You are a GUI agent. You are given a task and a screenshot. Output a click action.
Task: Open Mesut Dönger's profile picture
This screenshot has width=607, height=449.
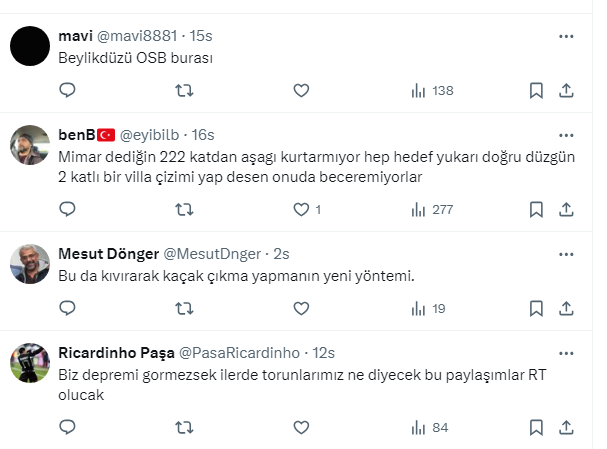(30, 263)
